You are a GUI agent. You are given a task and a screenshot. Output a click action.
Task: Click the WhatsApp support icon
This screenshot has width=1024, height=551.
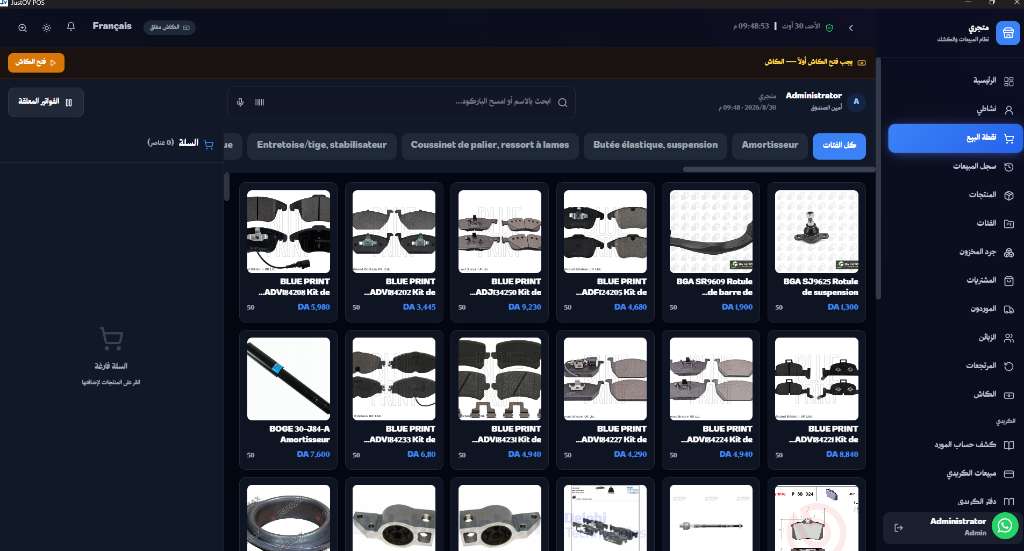click(1004, 526)
